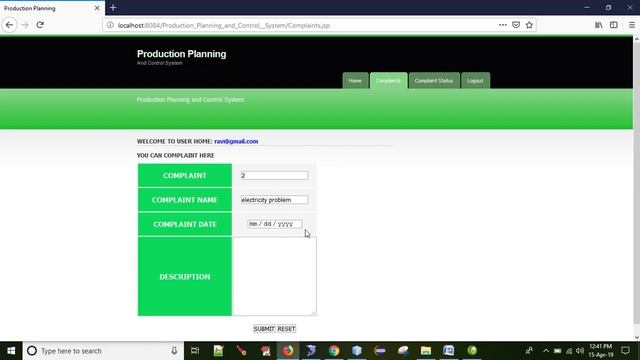The image size is (640, 360).
Task: Launch Google Chrome from the taskbar
Action: (x=334, y=351)
